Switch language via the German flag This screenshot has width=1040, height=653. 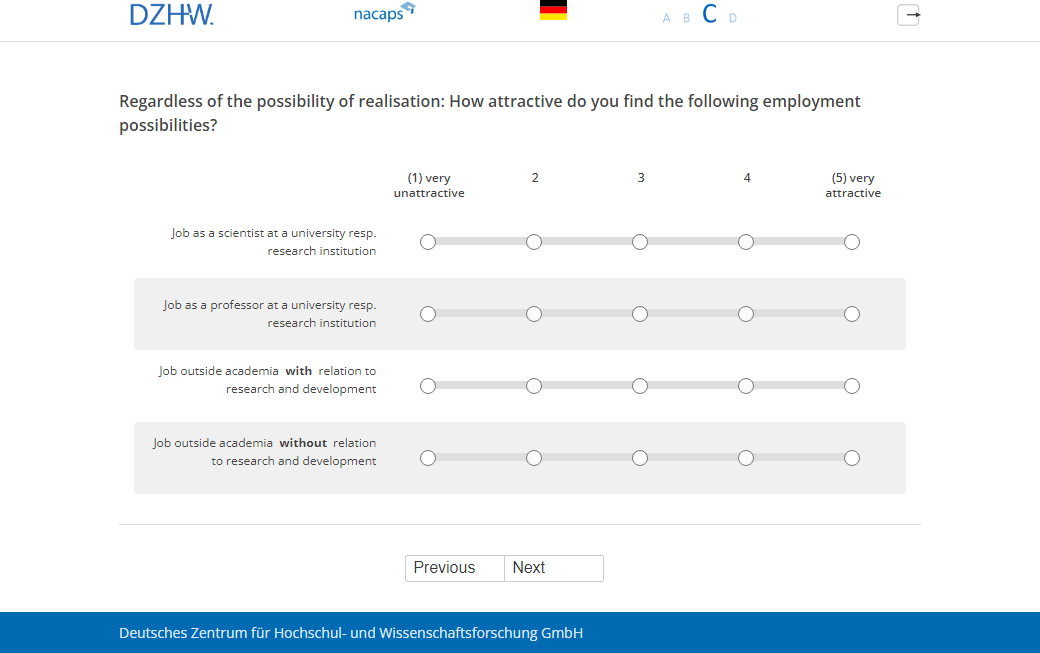pos(553,11)
